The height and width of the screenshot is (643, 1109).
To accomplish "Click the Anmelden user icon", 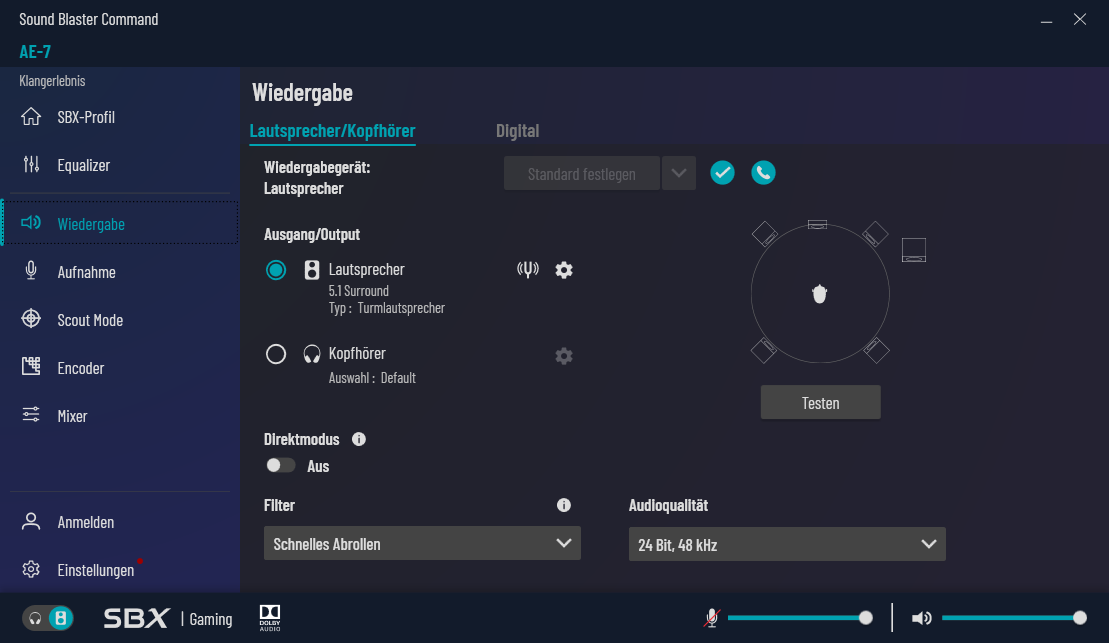I will (31, 521).
